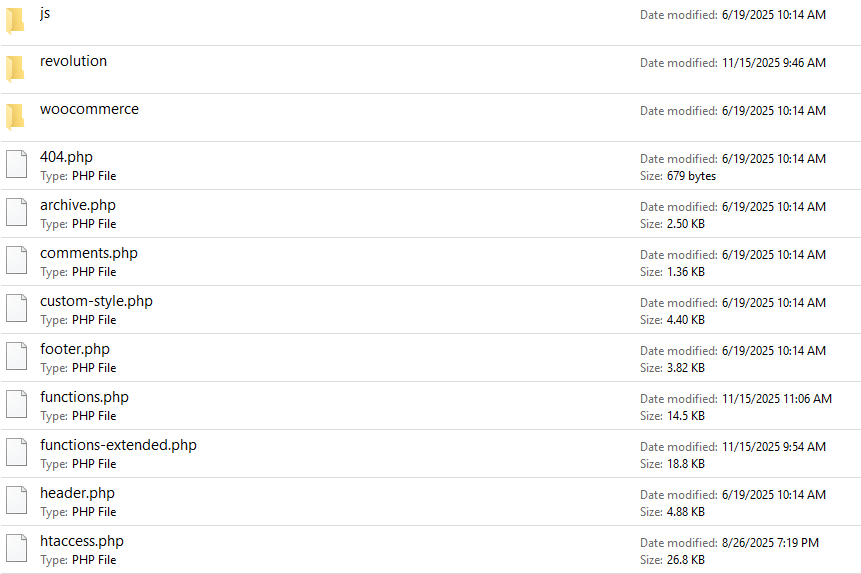Select the footer.php file icon

tap(15, 357)
